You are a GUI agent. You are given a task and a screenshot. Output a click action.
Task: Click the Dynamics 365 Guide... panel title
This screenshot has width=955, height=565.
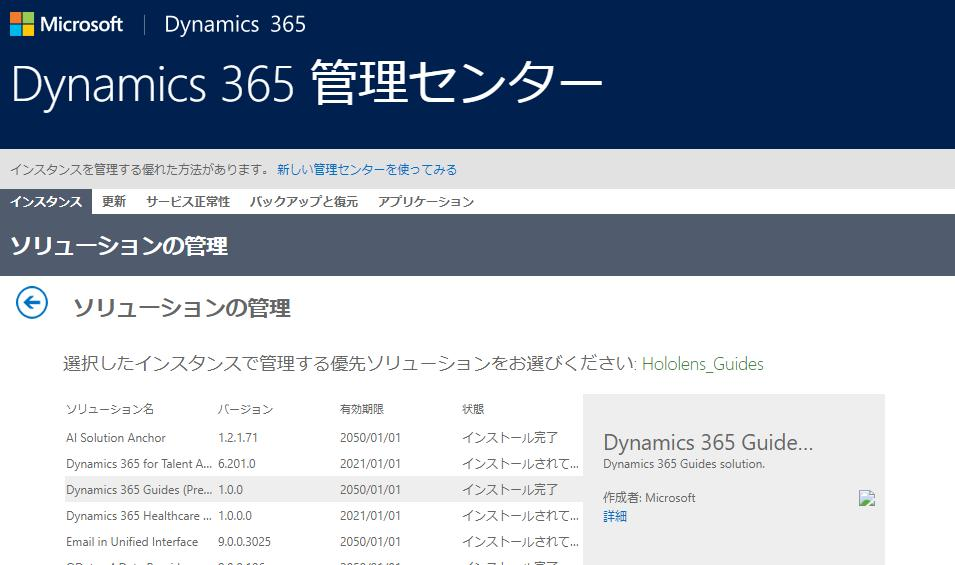708,442
